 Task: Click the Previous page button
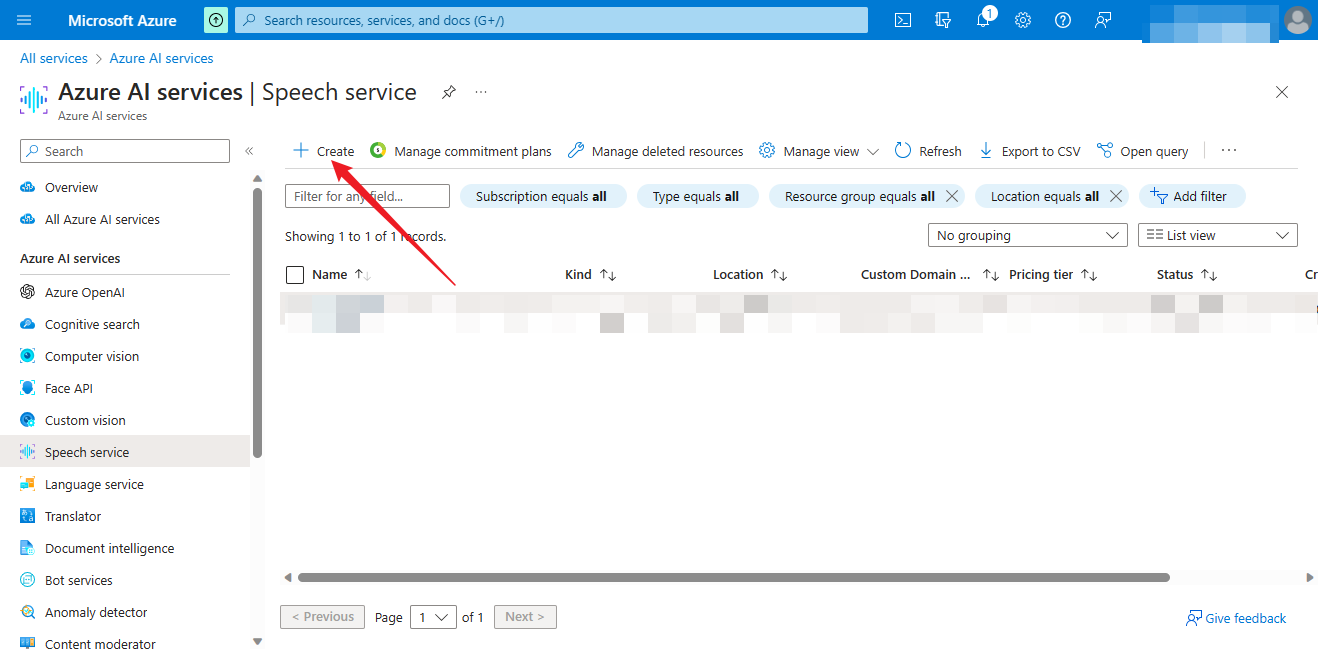click(x=323, y=617)
